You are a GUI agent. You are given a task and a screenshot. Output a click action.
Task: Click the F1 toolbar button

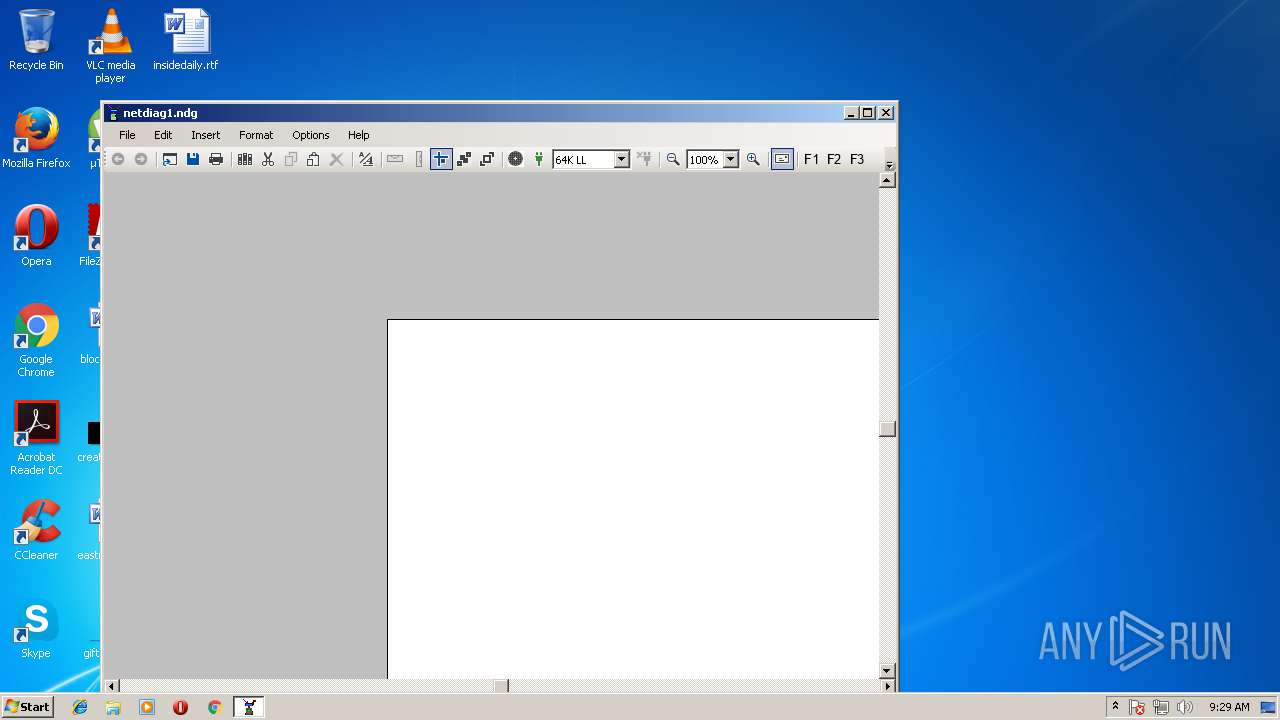pyautogui.click(x=811, y=159)
